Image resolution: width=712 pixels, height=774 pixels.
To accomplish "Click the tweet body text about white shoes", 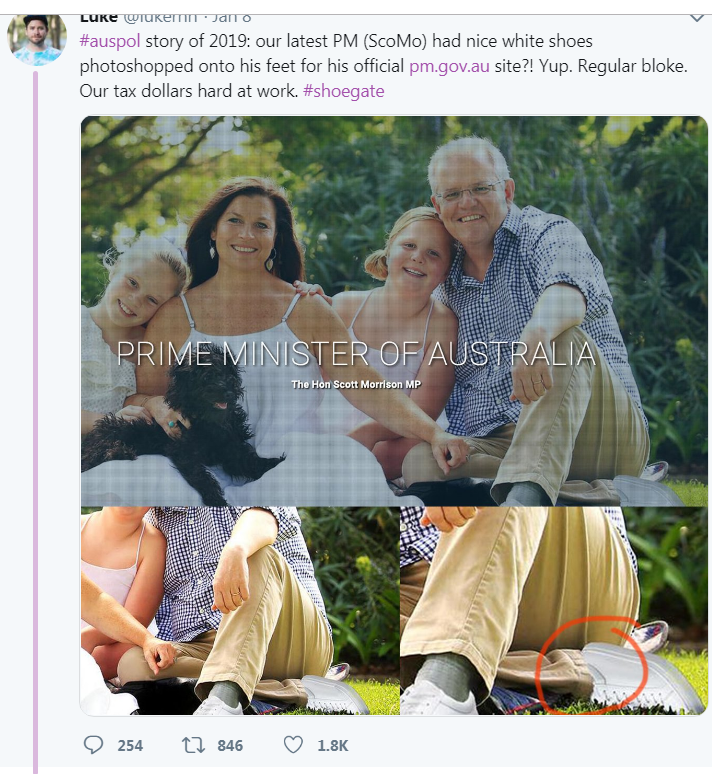I will (383, 66).
